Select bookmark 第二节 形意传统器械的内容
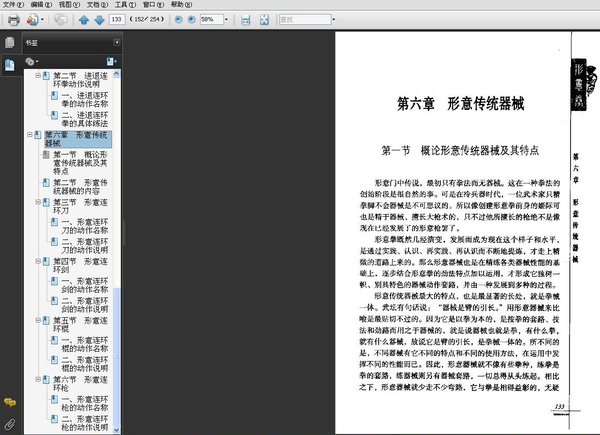600x435 pixels. [80, 186]
